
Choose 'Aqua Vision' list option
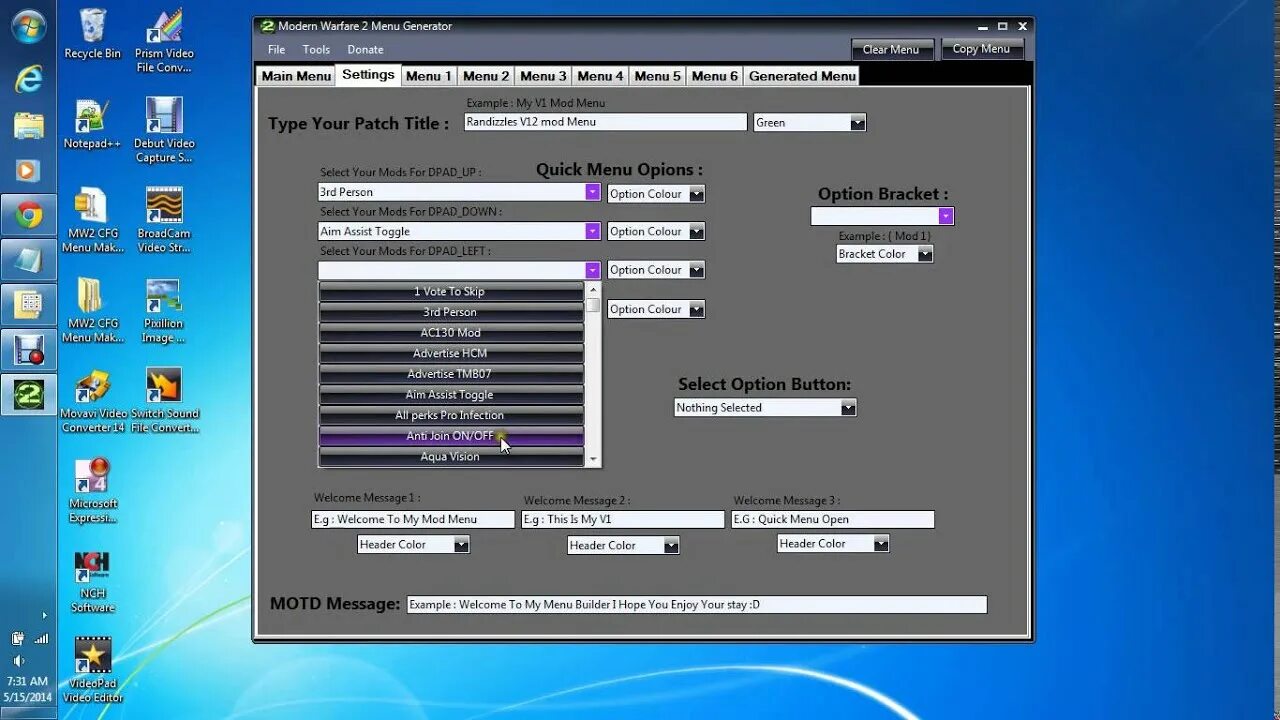click(x=451, y=456)
